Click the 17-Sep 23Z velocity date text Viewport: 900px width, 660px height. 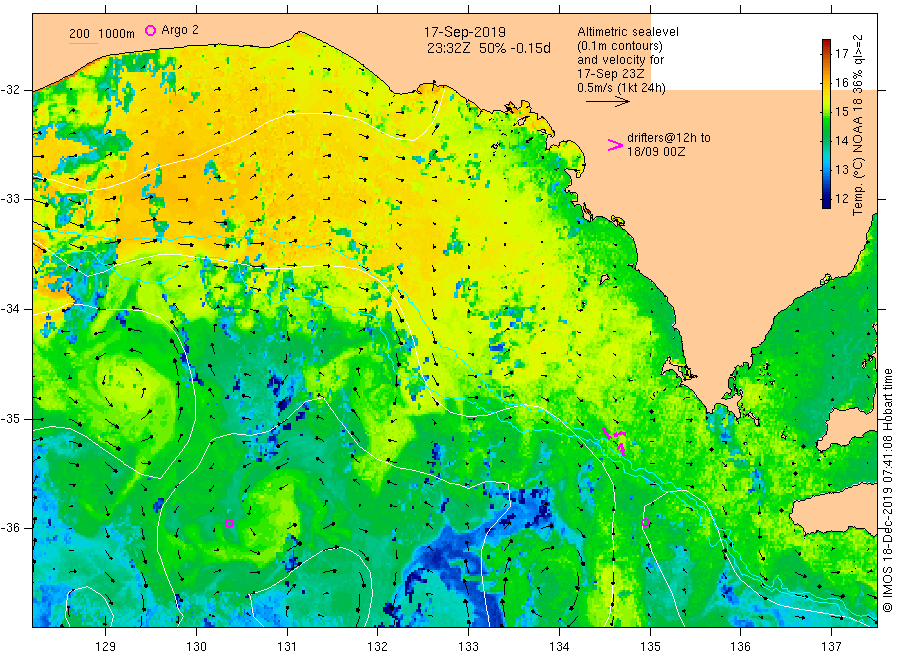611,74
